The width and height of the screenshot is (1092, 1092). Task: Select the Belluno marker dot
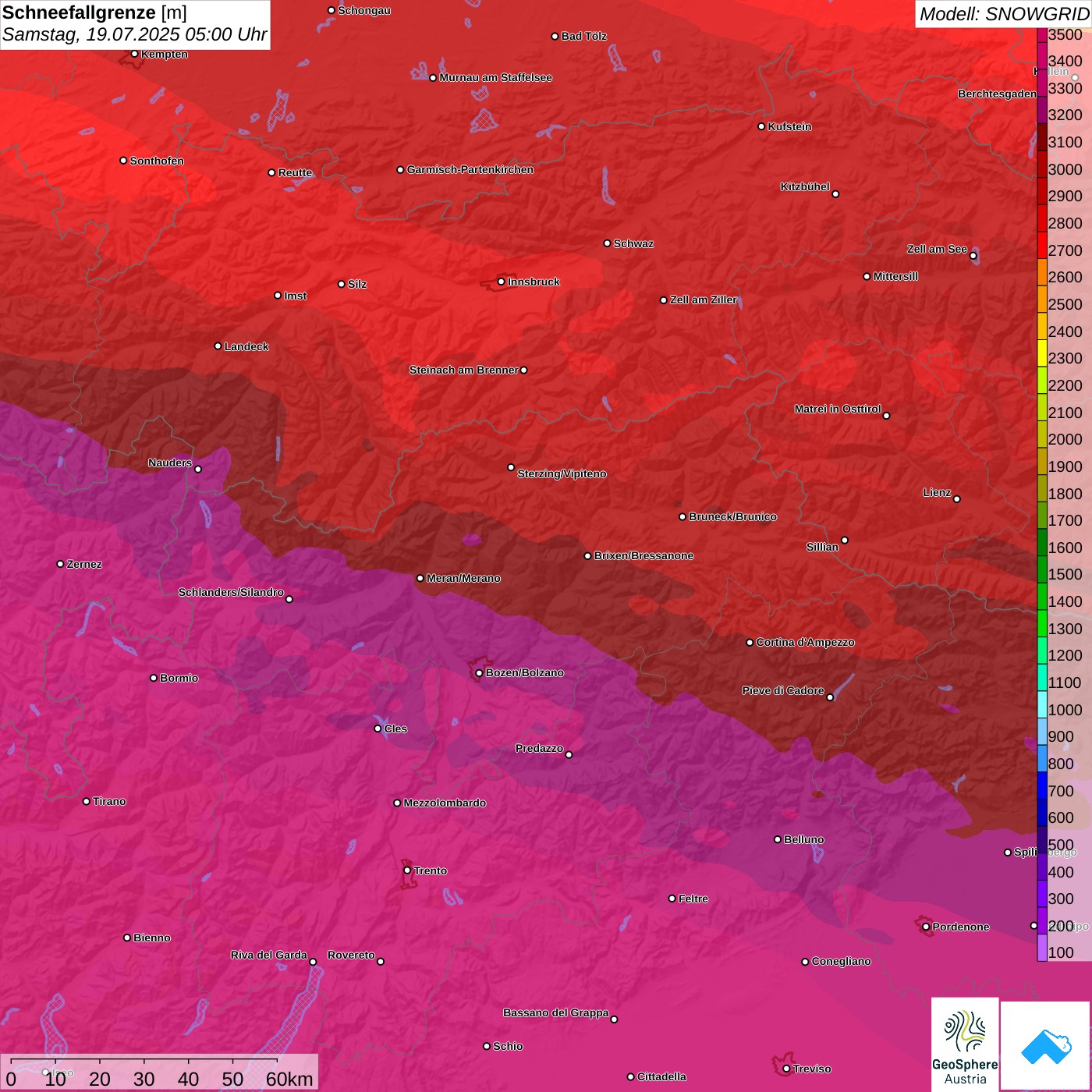[778, 839]
